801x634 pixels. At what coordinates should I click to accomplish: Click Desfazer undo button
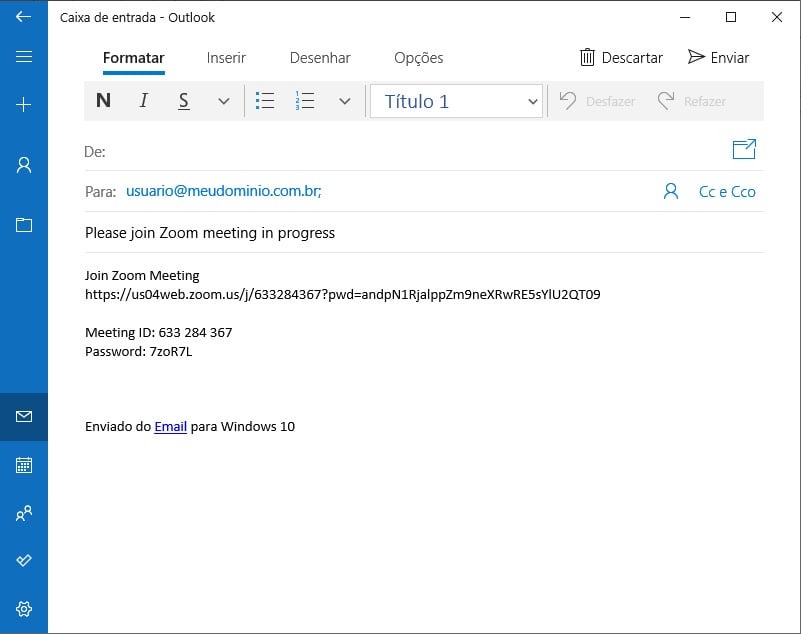598,101
